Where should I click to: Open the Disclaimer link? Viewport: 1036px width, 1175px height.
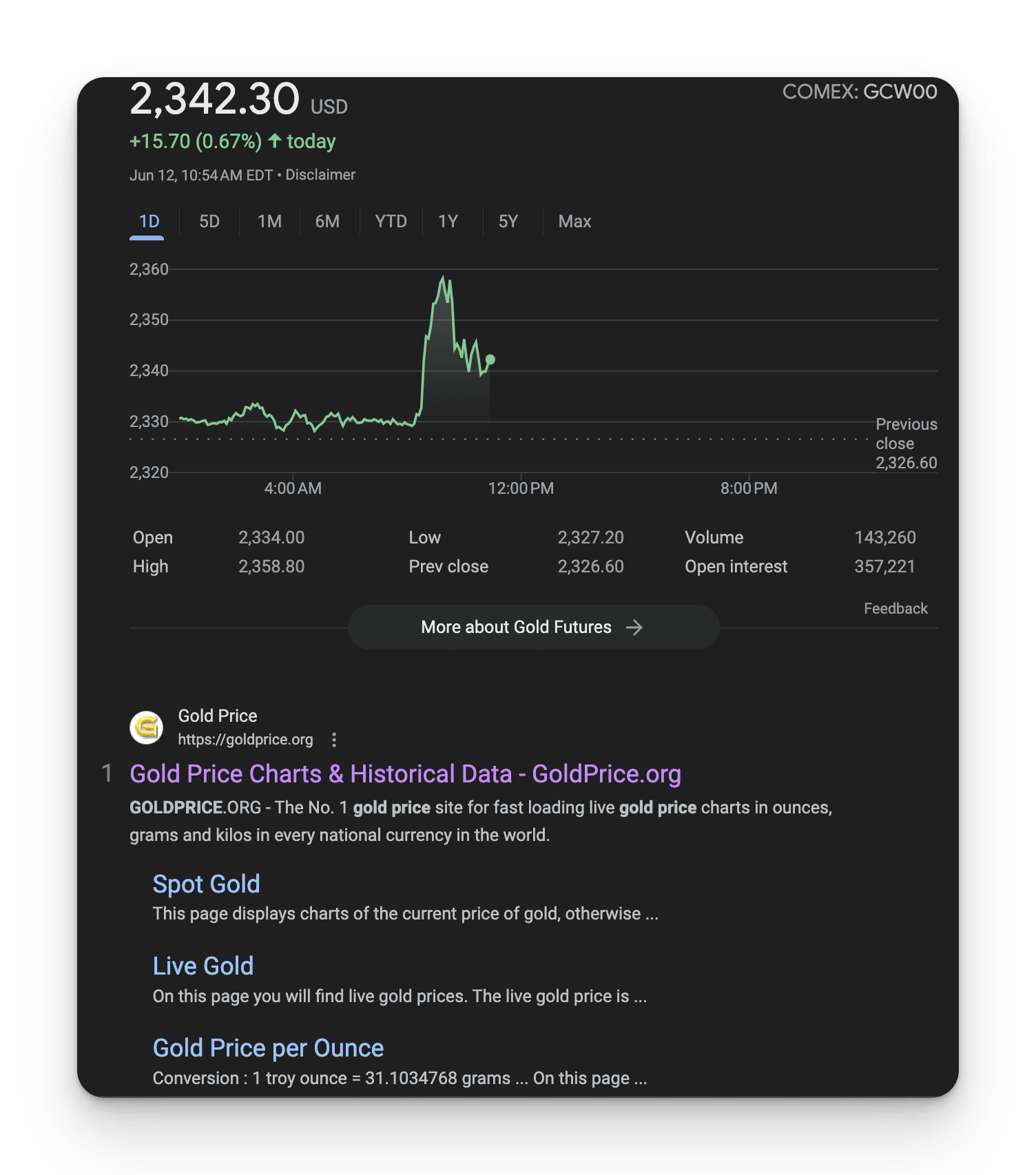[320, 175]
